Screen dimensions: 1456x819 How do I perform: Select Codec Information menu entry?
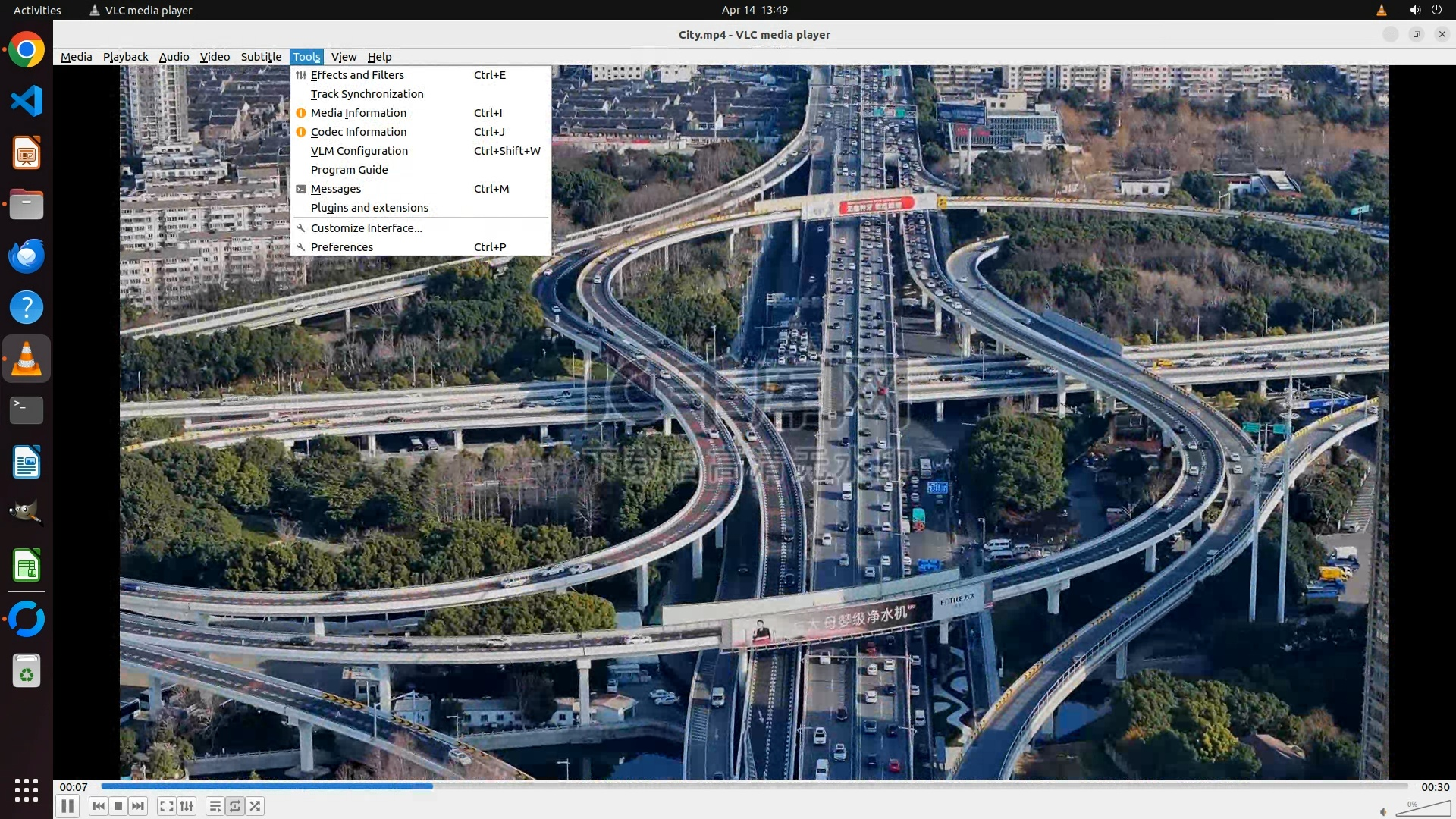click(x=359, y=132)
